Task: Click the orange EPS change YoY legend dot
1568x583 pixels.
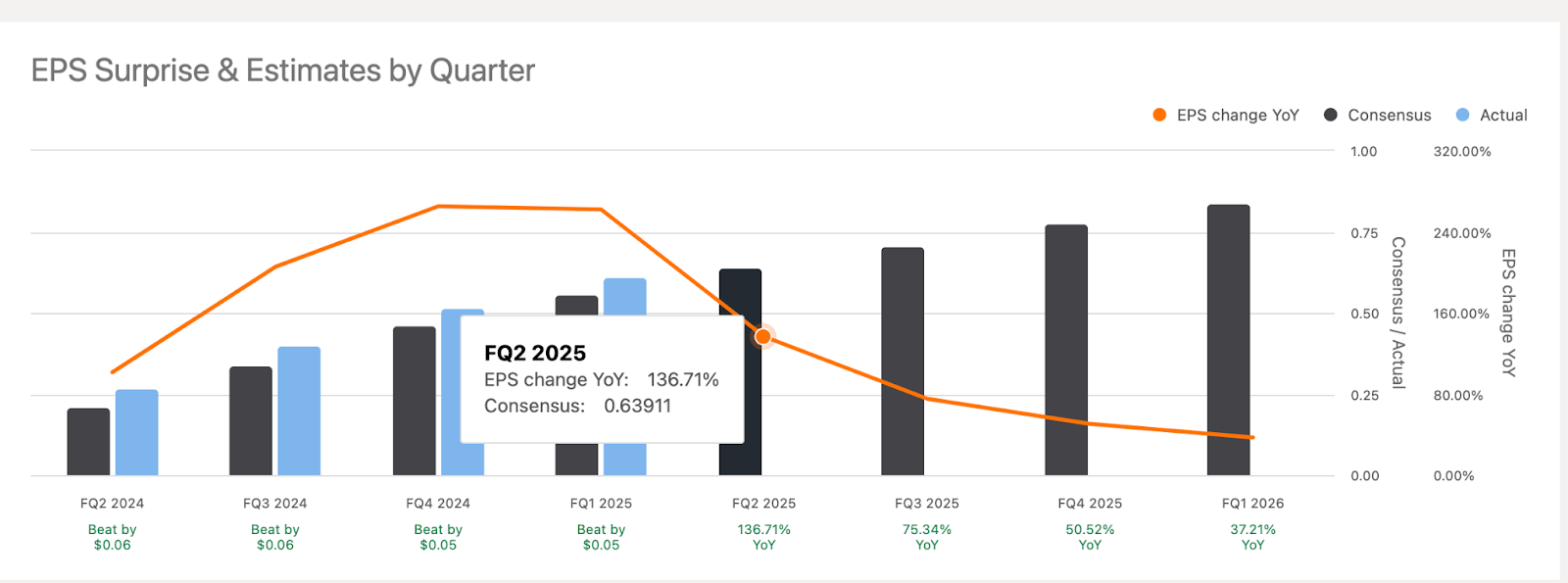Action: click(1159, 115)
